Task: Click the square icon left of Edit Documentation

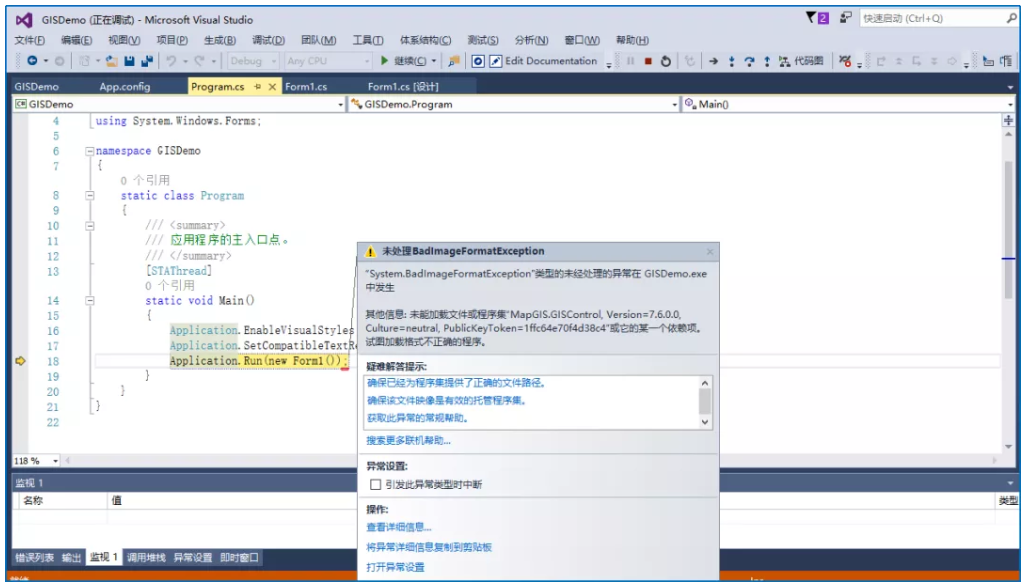Action: click(x=478, y=61)
